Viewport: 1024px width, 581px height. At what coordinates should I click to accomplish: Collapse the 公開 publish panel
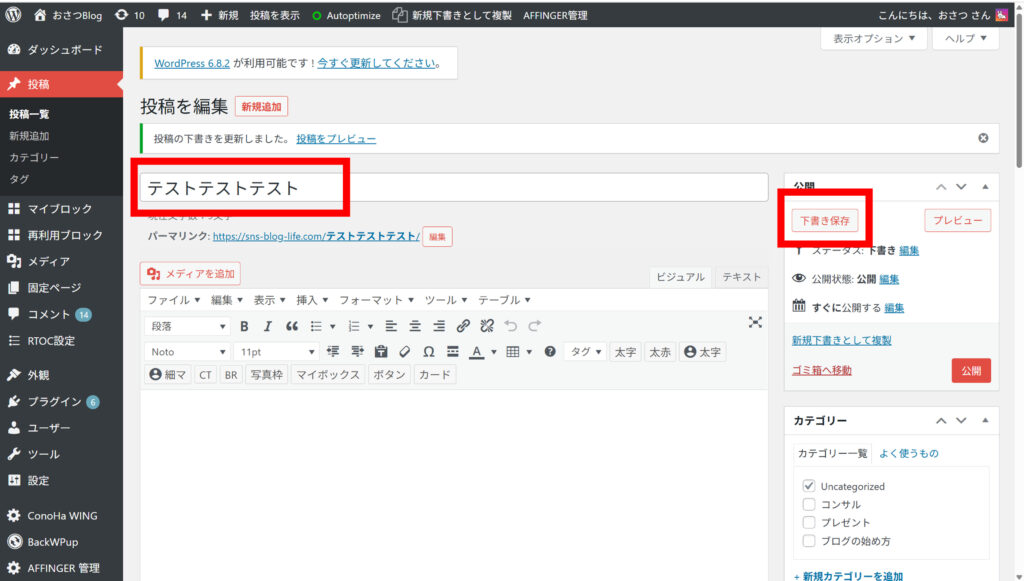coord(985,187)
